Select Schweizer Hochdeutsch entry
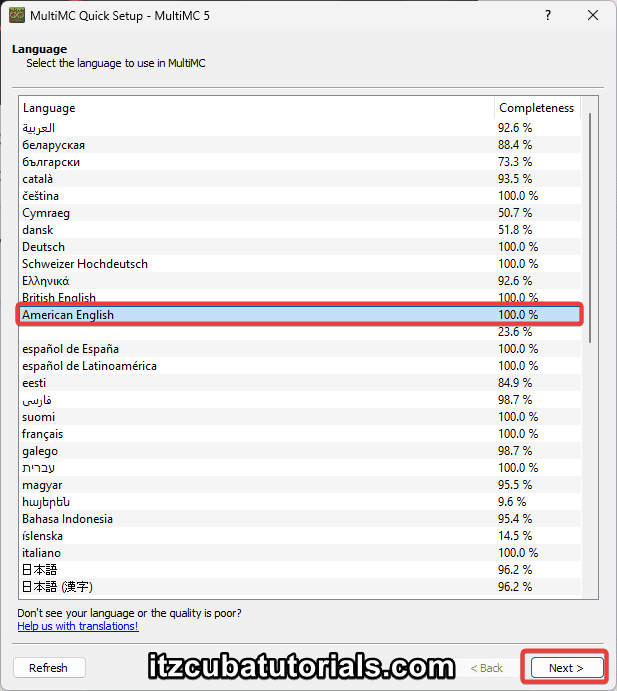The height and width of the screenshot is (691, 617). 85,264
